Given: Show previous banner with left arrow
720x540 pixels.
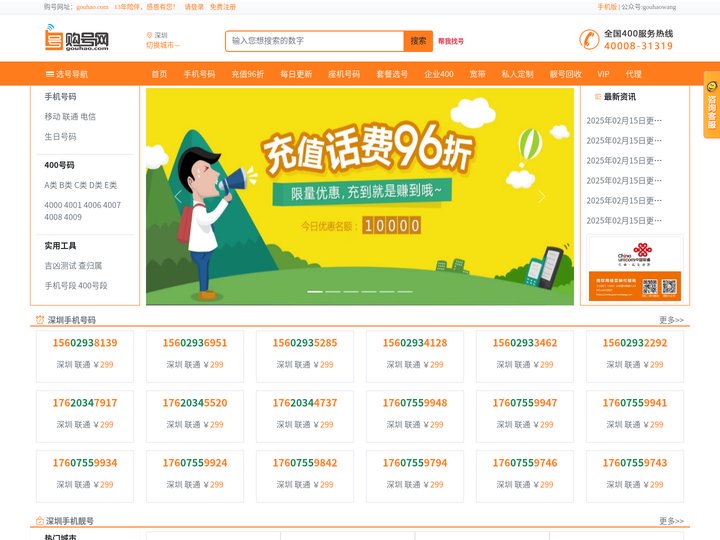Looking at the screenshot, I should coord(179,197).
